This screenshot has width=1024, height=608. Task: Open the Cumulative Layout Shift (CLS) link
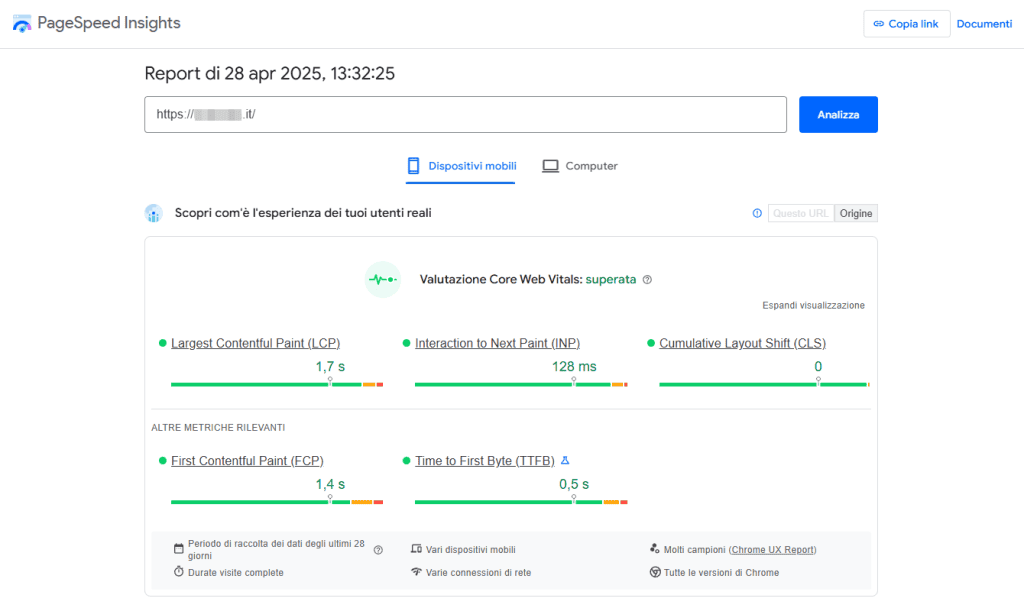[742, 343]
